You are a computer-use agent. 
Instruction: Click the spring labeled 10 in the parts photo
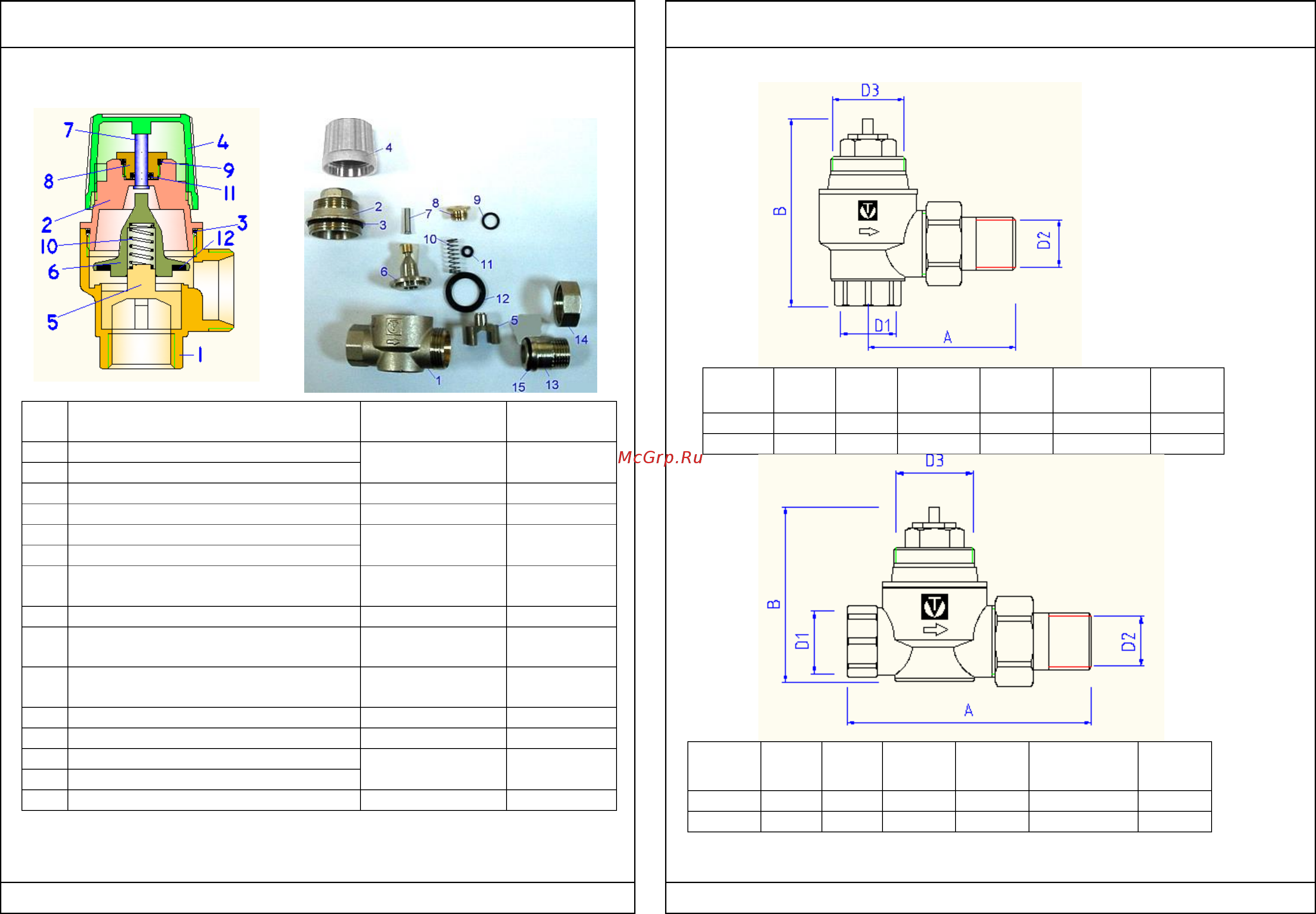(452, 255)
